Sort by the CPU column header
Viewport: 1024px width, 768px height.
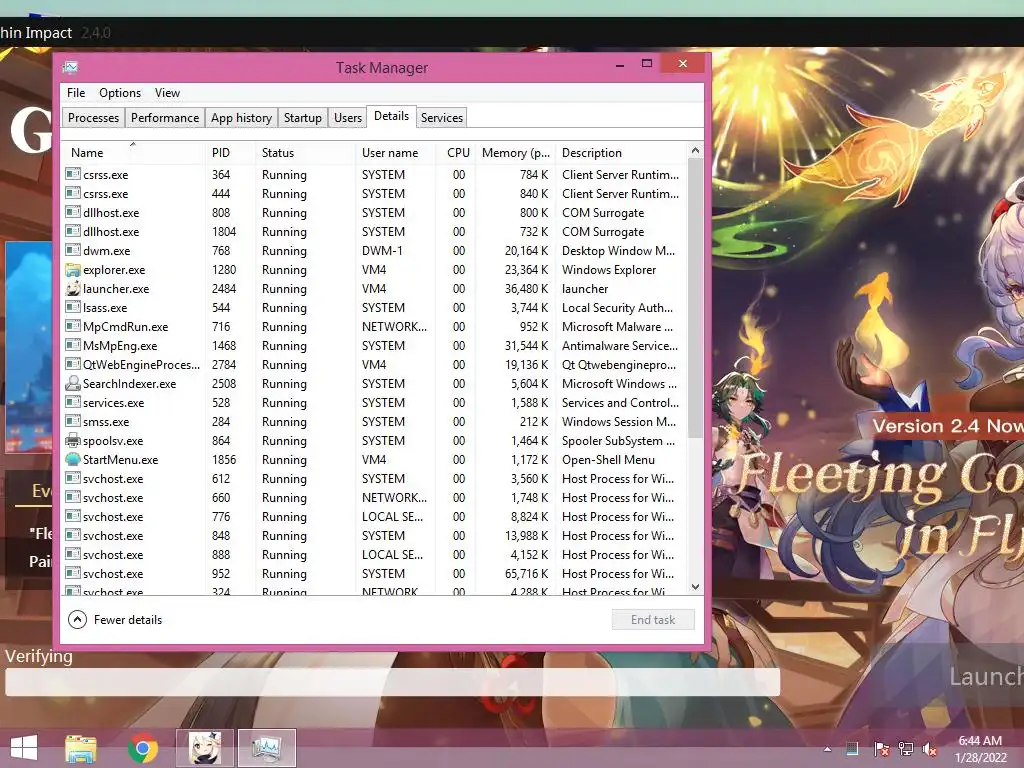tap(458, 153)
